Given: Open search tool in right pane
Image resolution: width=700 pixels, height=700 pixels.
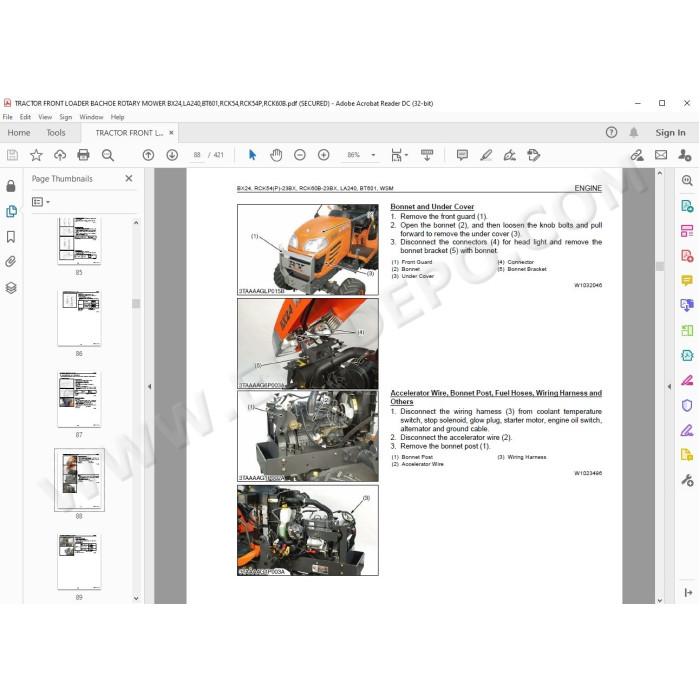Looking at the screenshot, I should click(687, 180).
